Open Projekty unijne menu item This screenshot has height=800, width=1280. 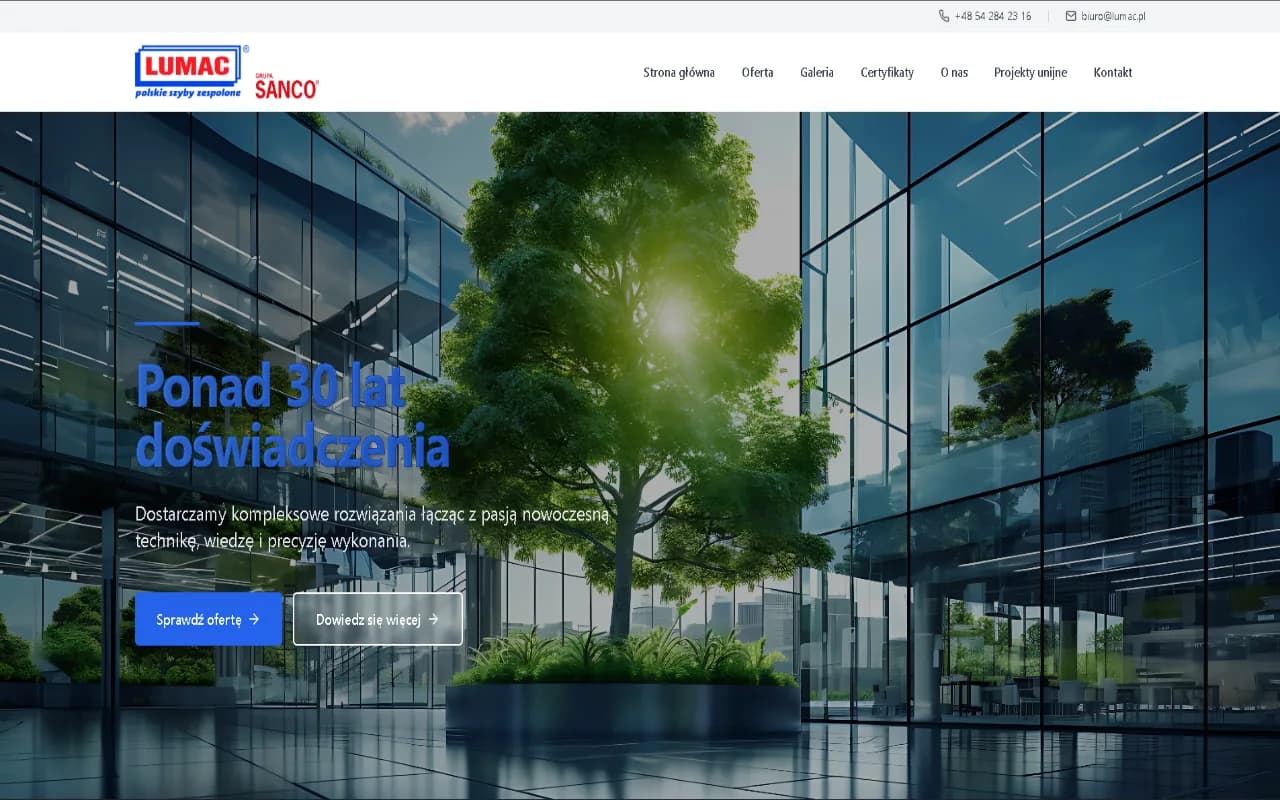pos(1030,72)
